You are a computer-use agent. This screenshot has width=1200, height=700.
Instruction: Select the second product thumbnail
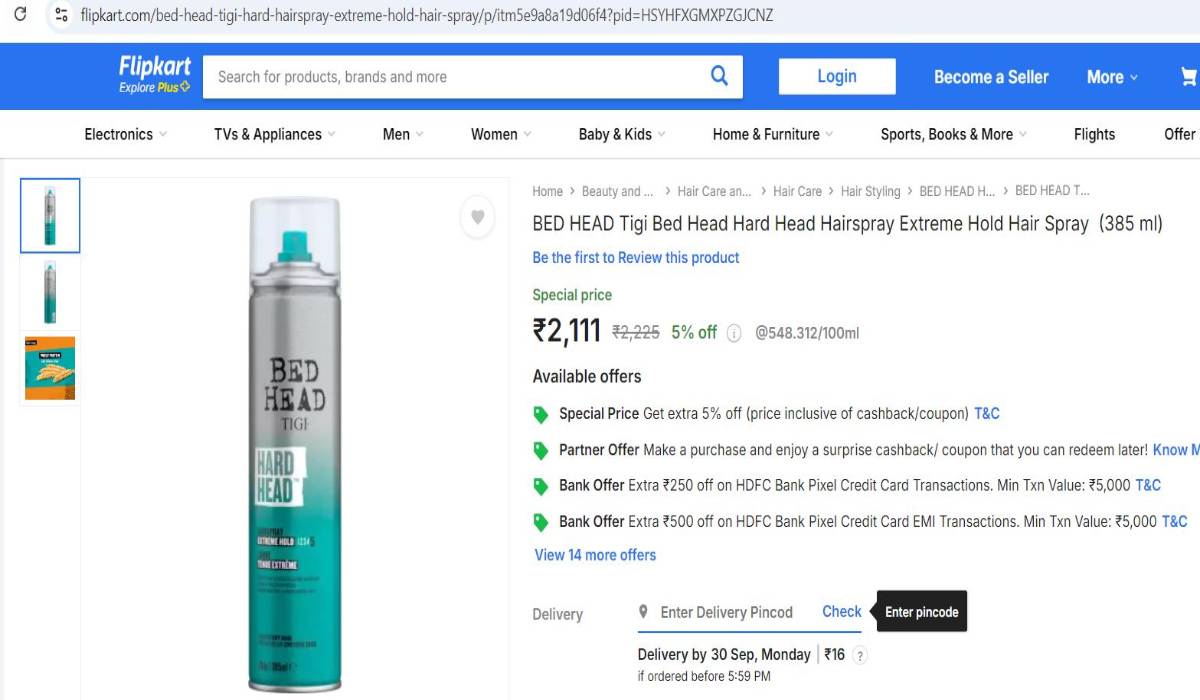[50, 292]
